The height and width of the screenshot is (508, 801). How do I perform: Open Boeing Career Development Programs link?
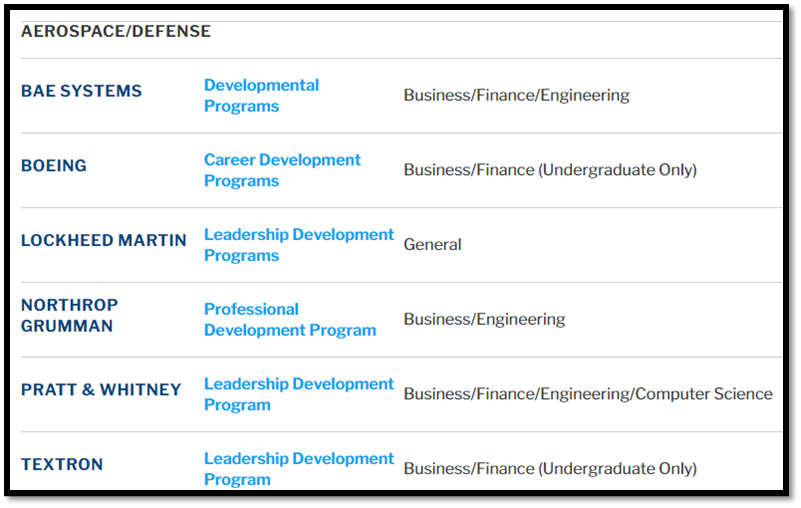click(282, 170)
